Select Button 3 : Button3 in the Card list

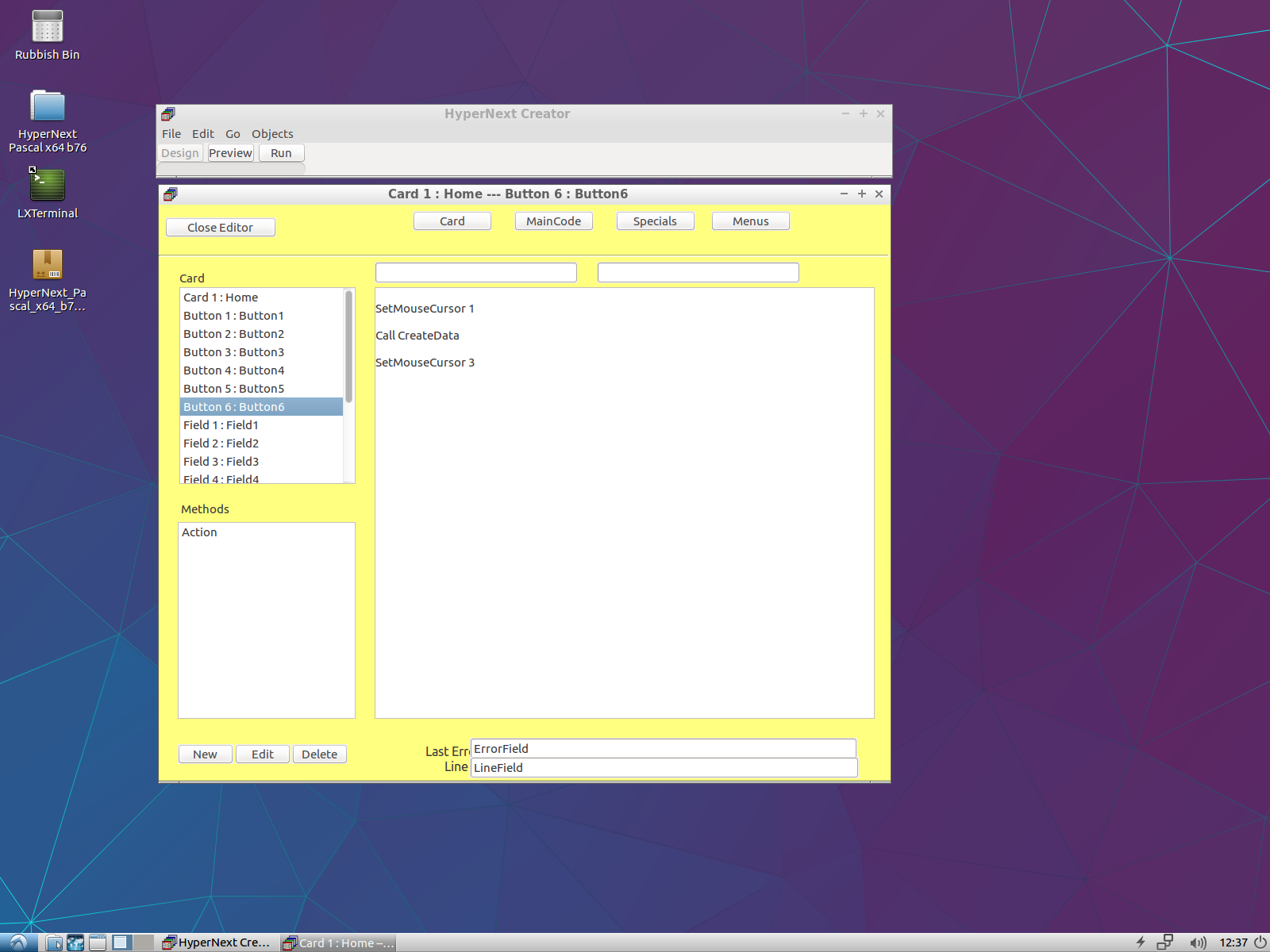click(x=233, y=352)
